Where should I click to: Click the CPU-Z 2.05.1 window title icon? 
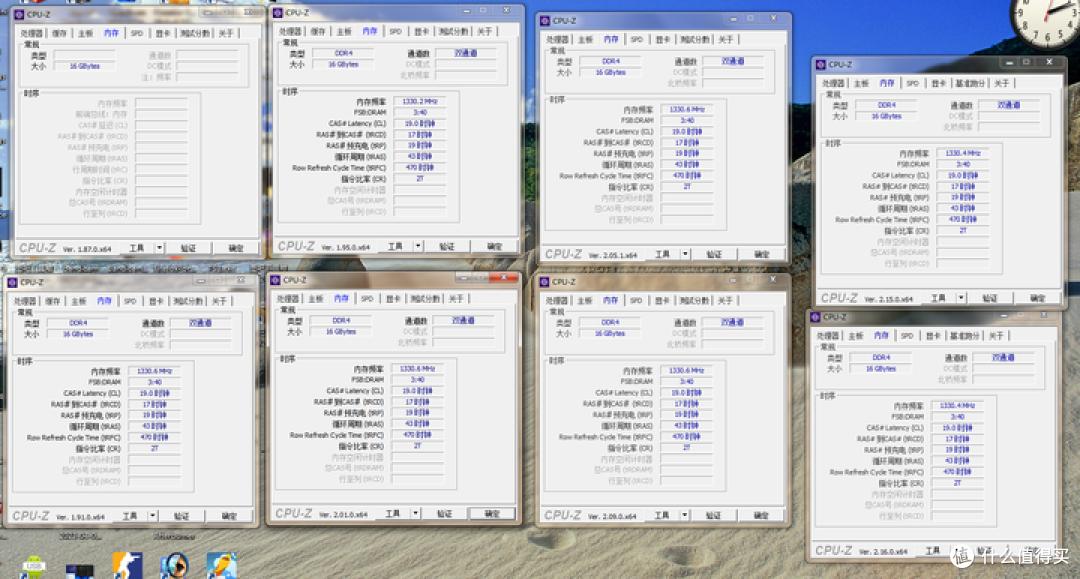pos(545,21)
